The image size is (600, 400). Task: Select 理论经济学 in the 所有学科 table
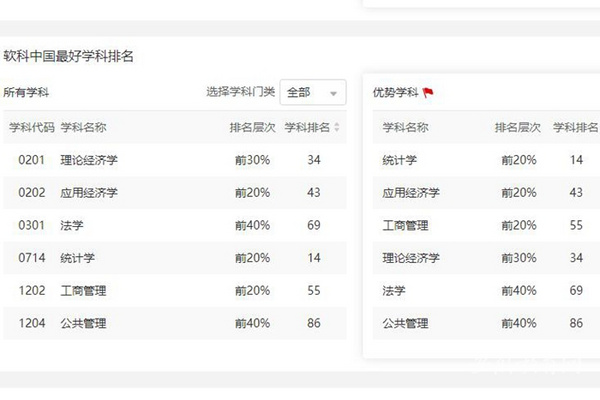click(89, 160)
